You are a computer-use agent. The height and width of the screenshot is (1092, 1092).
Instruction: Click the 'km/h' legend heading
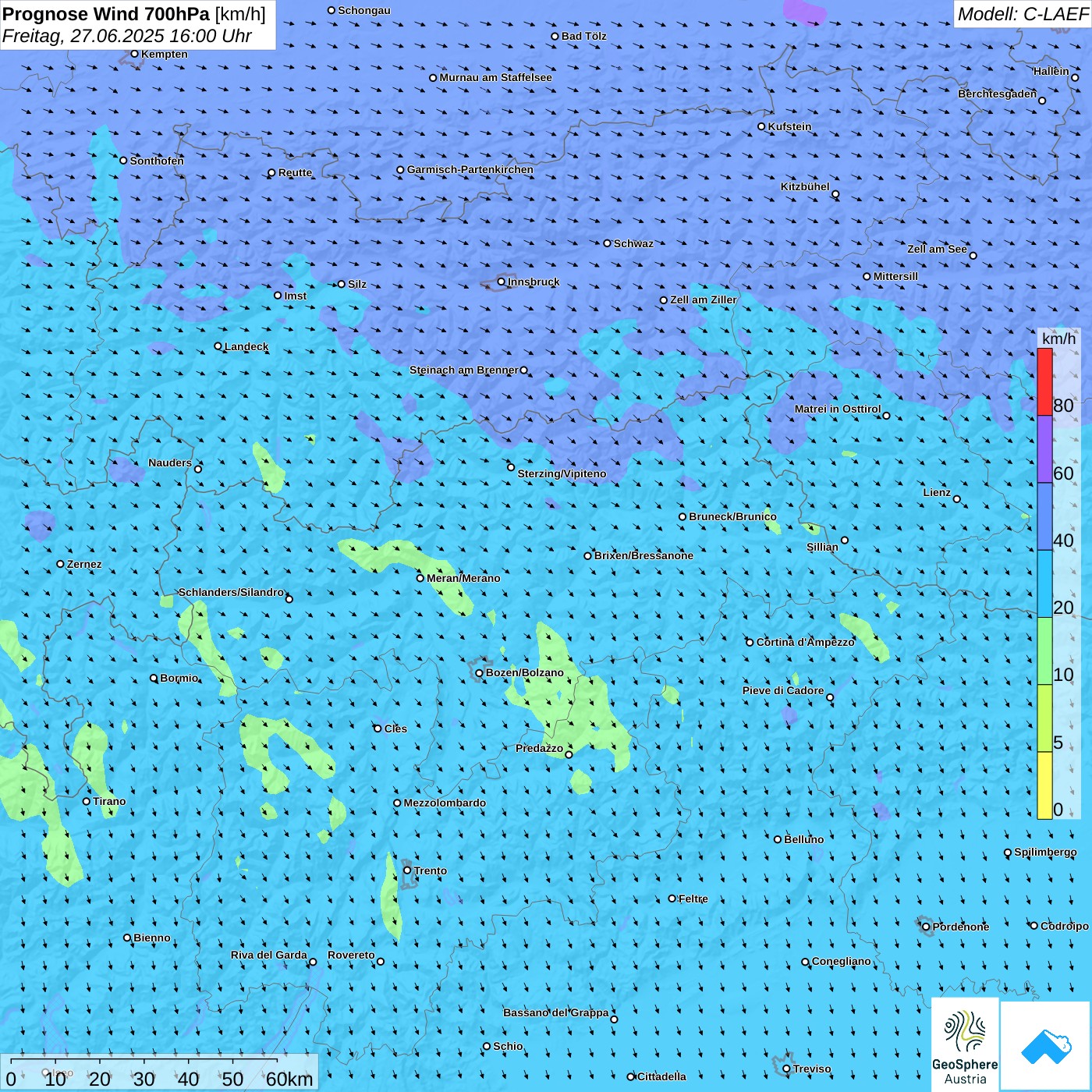click(x=1058, y=339)
